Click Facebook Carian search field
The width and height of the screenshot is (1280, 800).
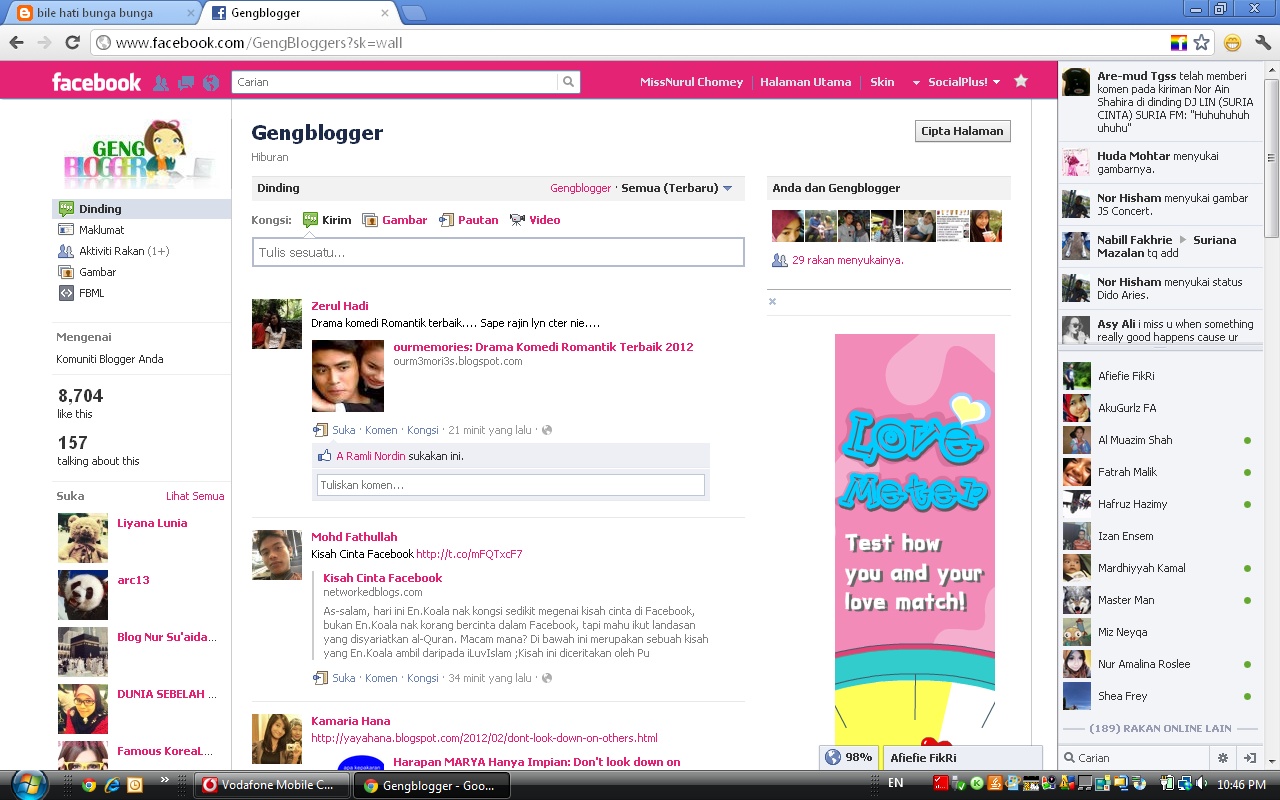click(x=395, y=82)
